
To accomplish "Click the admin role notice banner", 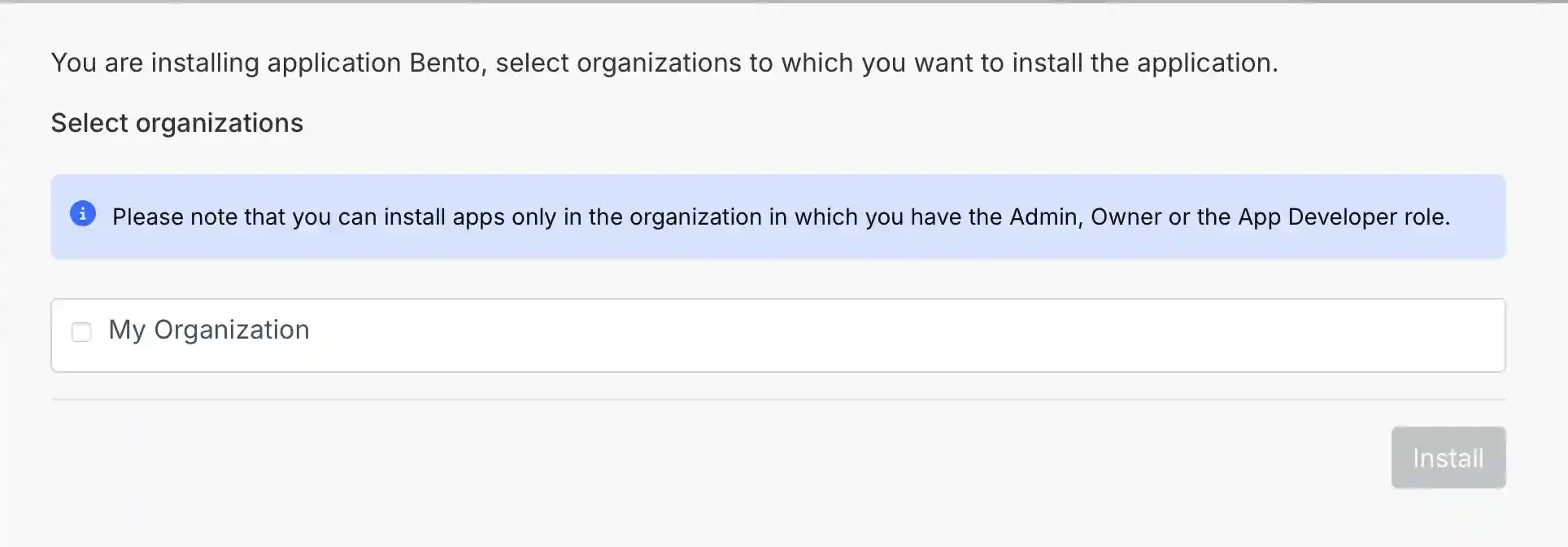I will (777, 217).
